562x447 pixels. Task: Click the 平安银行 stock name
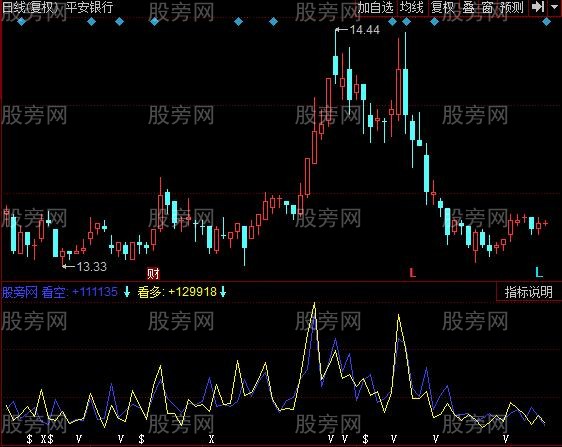point(90,7)
